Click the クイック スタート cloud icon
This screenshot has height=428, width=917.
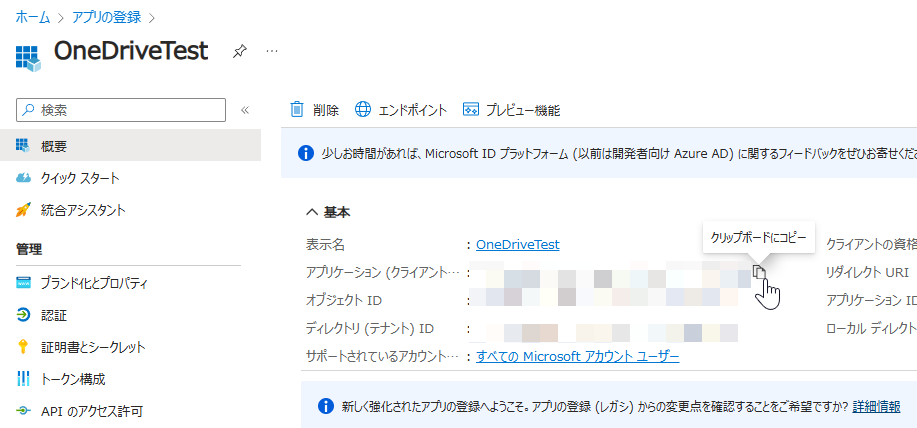pyautogui.click(x=23, y=178)
